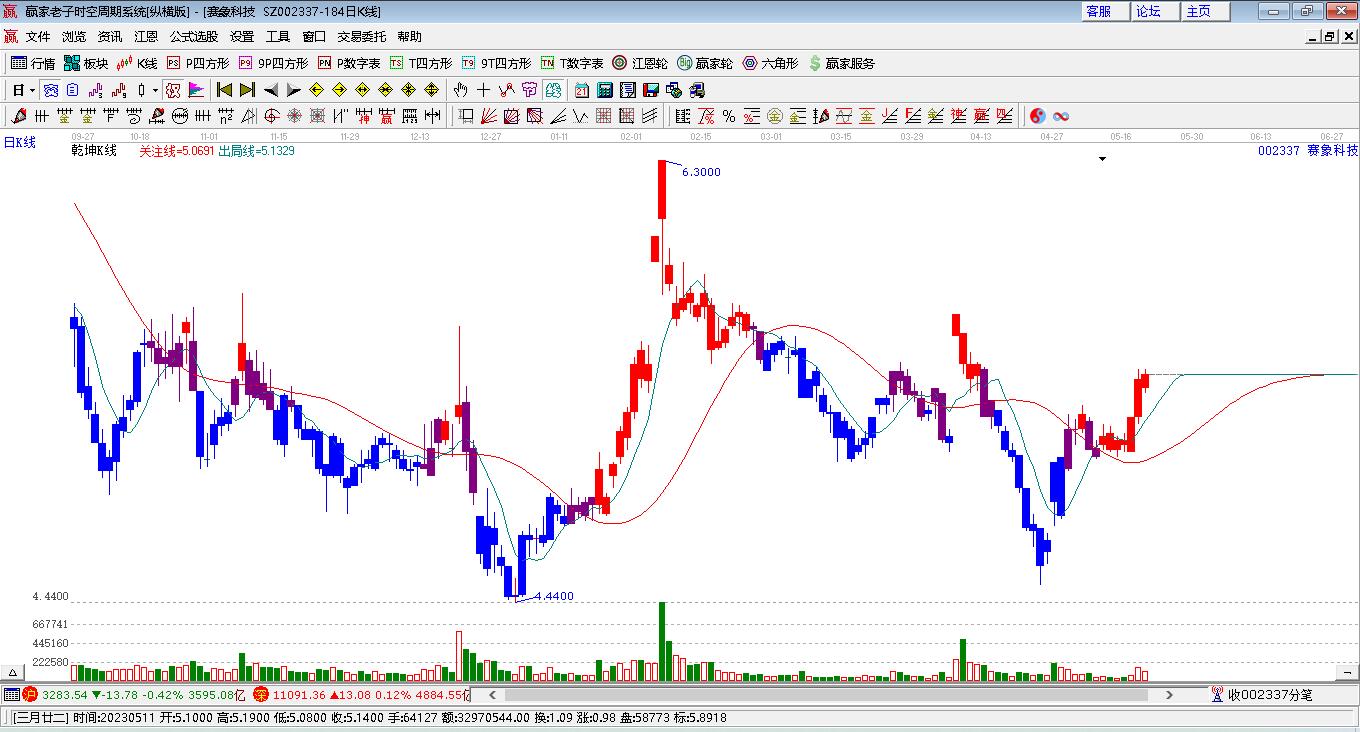This screenshot has width=1360, height=732.
Task: Jump to first bar with skip-to-start icon
Action: [x=224, y=90]
